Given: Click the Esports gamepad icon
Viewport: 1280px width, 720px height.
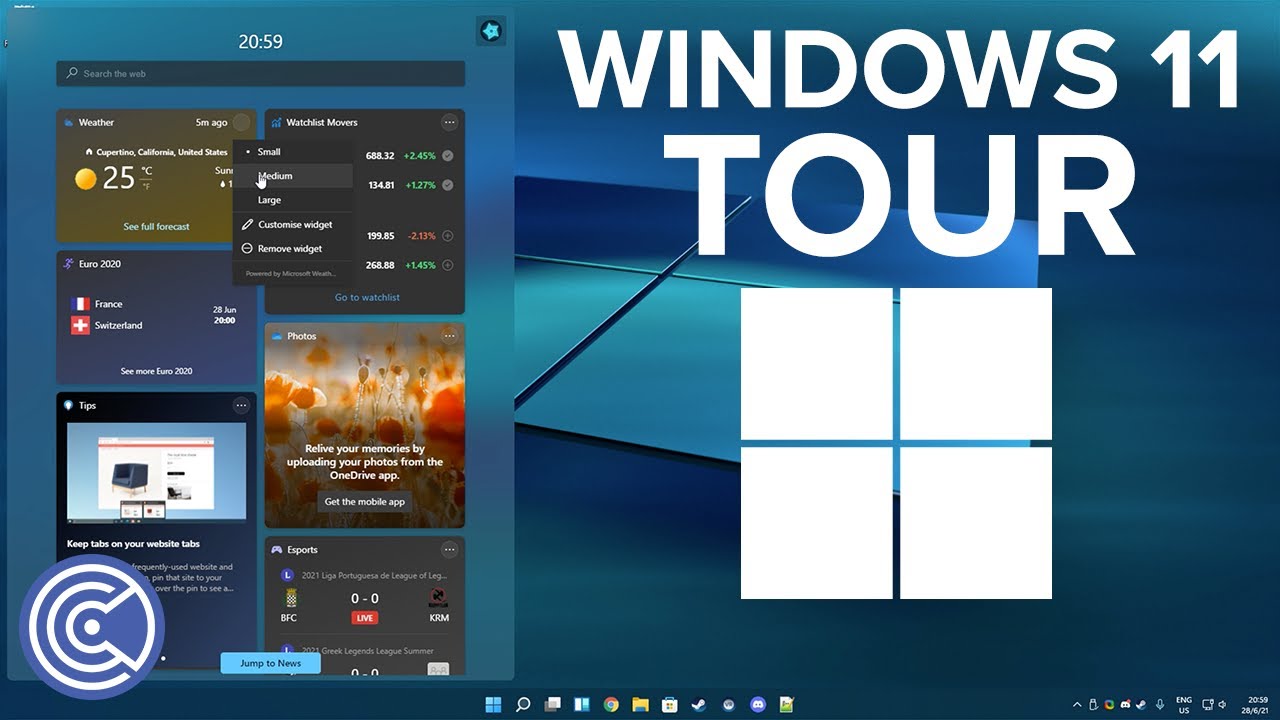Looking at the screenshot, I should 277,550.
